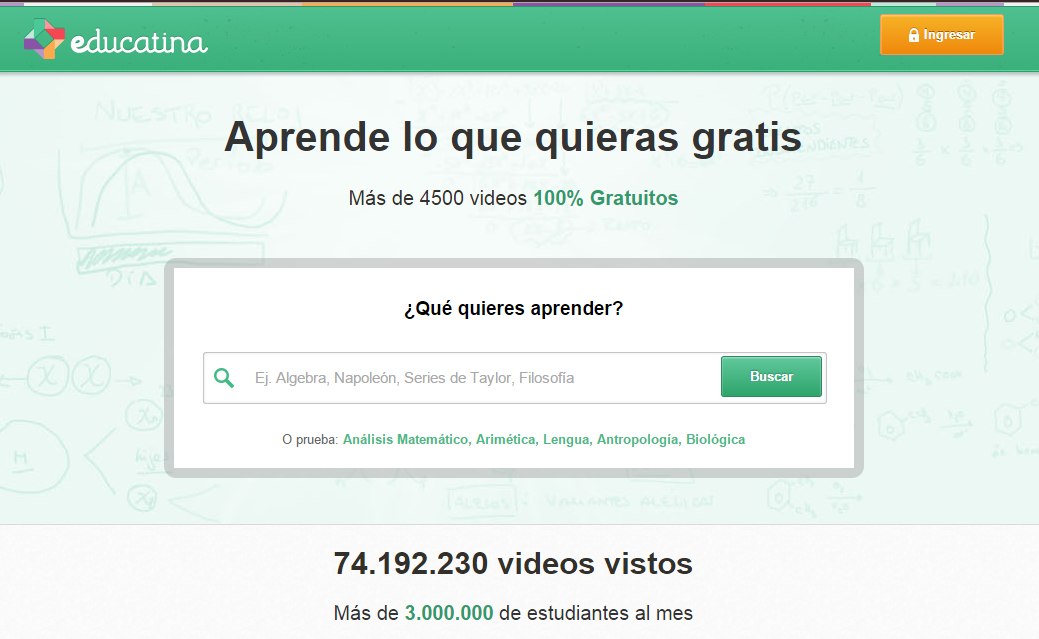Click the Educatina wordmark text in header
This screenshot has width=1039, height=639.
(x=139, y=41)
